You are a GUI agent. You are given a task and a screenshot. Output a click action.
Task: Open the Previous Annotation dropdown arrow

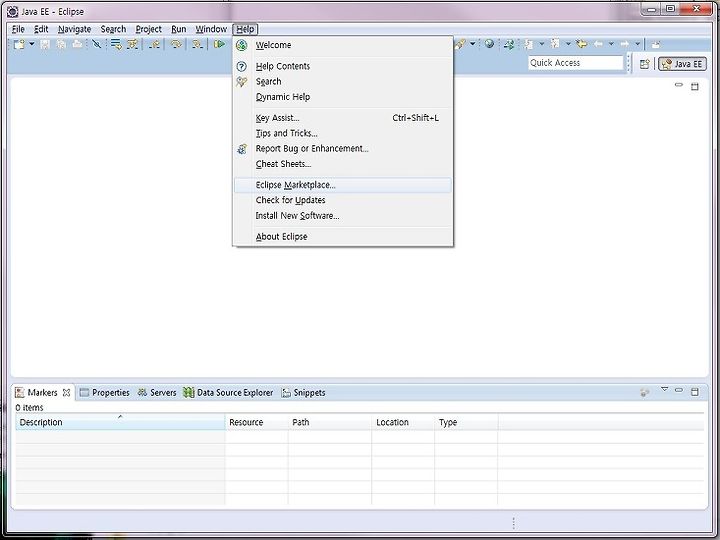click(x=568, y=44)
